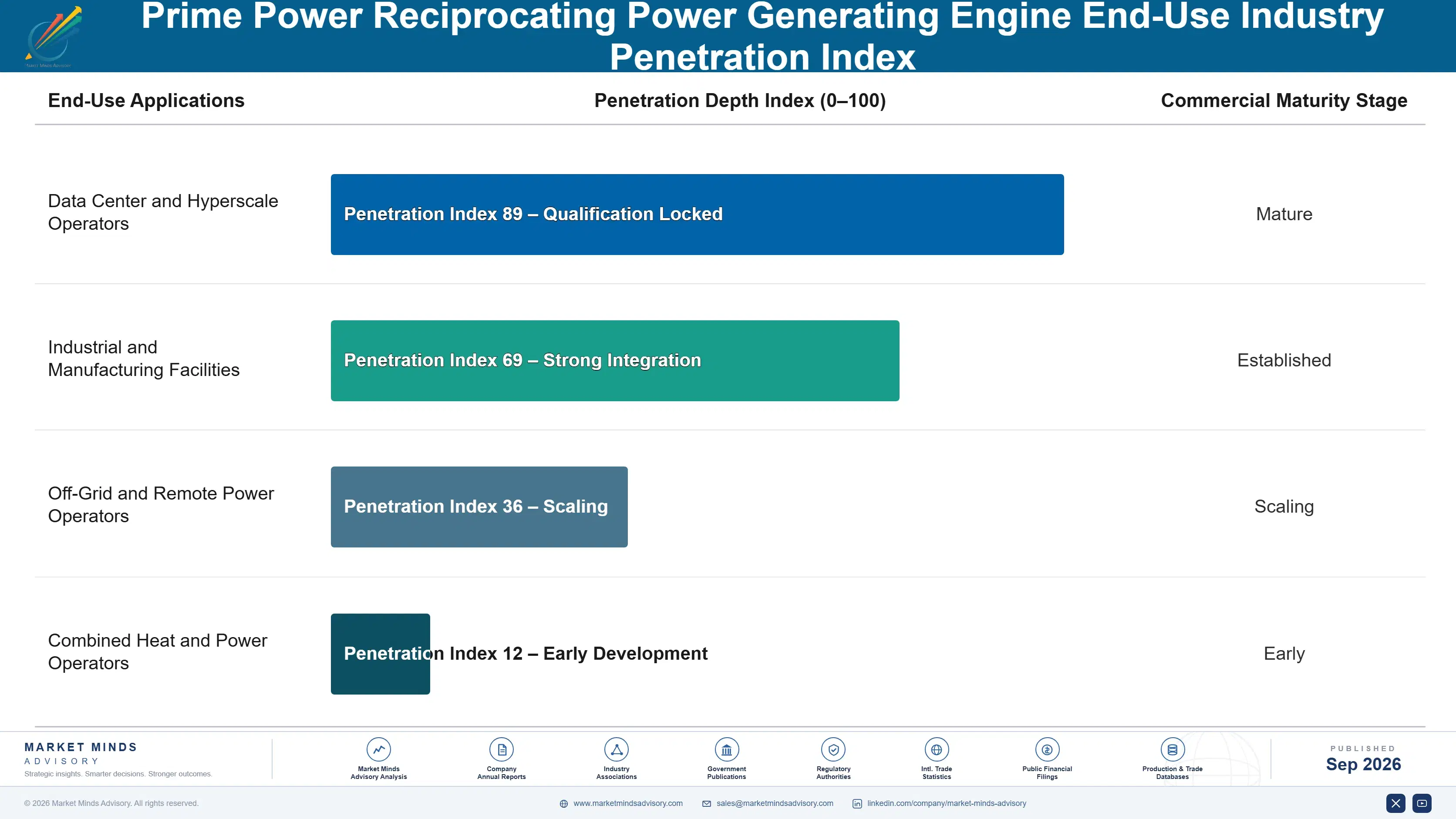Click the Regulatory Authorities shield icon
The image size is (1456, 819).
(833, 749)
